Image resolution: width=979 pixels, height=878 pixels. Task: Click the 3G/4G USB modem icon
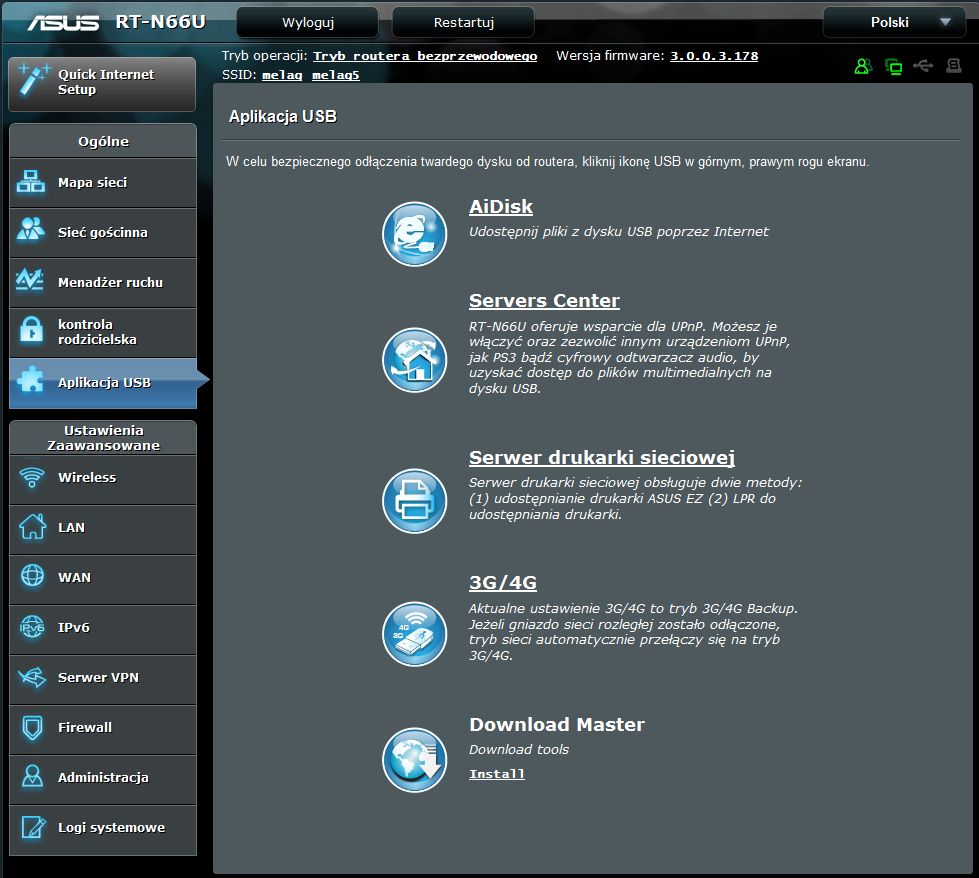point(415,634)
